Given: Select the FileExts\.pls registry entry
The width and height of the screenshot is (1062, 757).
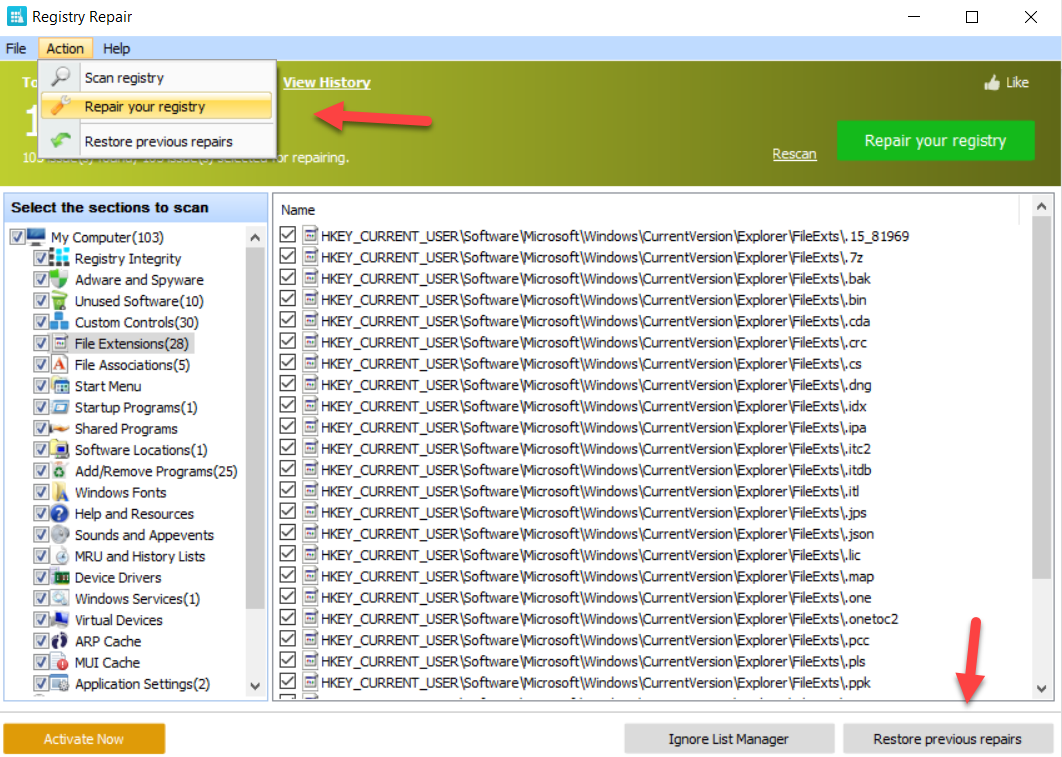Looking at the screenshot, I should click(593, 661).
